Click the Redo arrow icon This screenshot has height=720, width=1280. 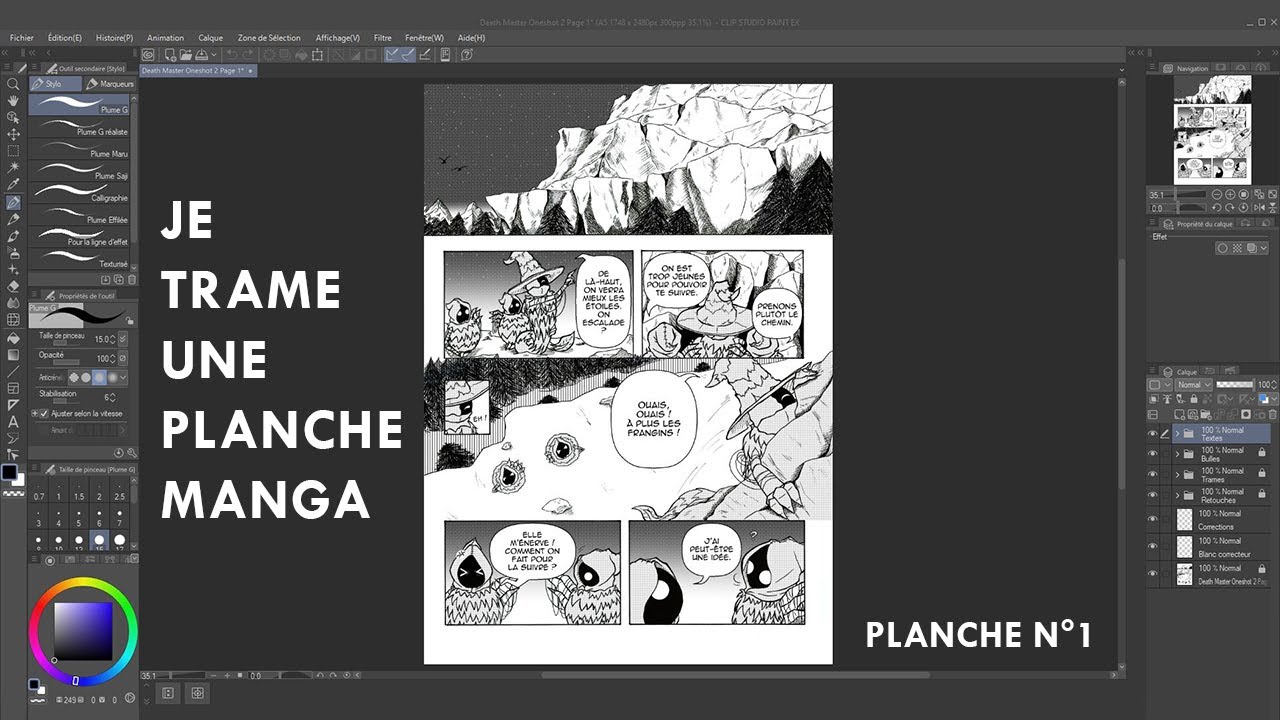[247, 55]
